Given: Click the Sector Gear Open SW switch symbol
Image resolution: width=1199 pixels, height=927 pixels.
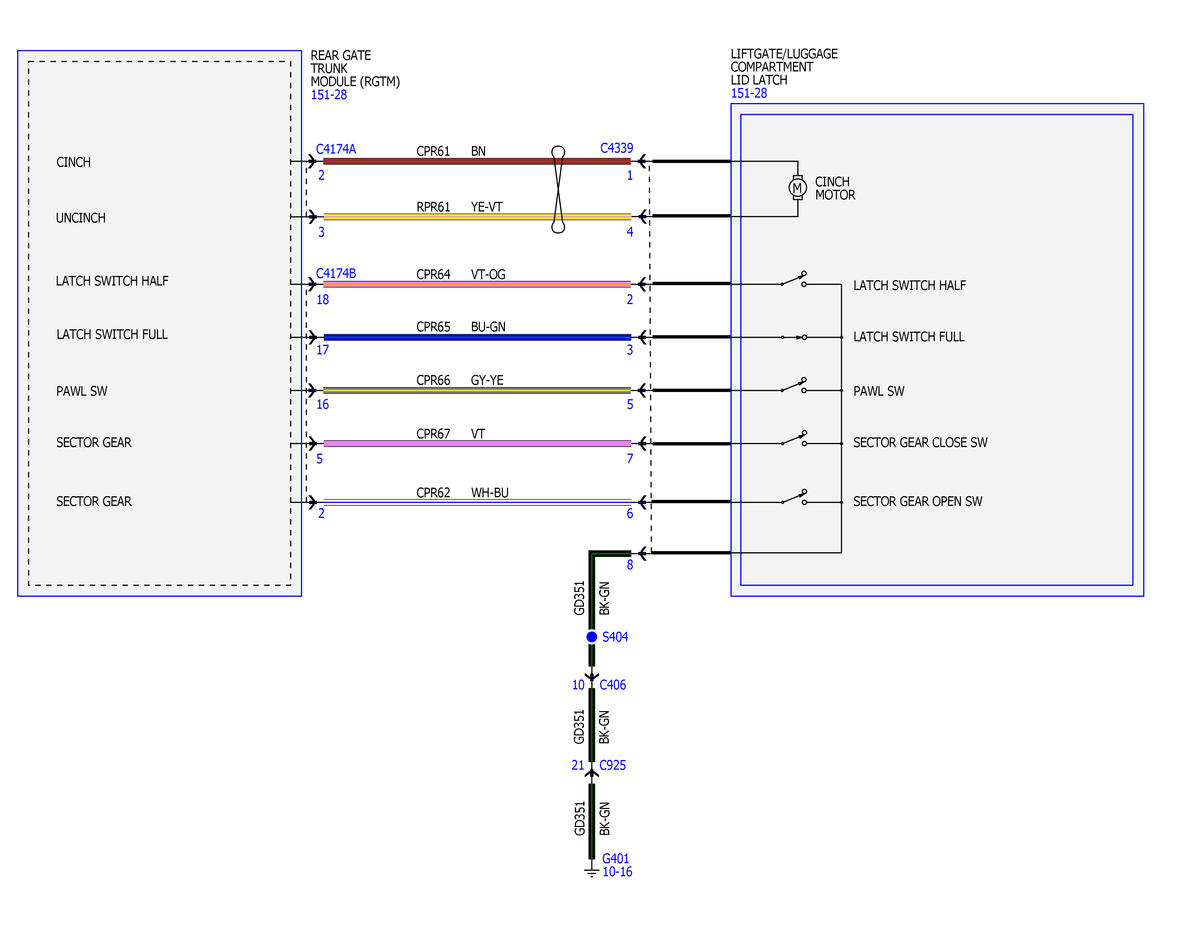Looking at the screenshot, I should coord(794,498).
